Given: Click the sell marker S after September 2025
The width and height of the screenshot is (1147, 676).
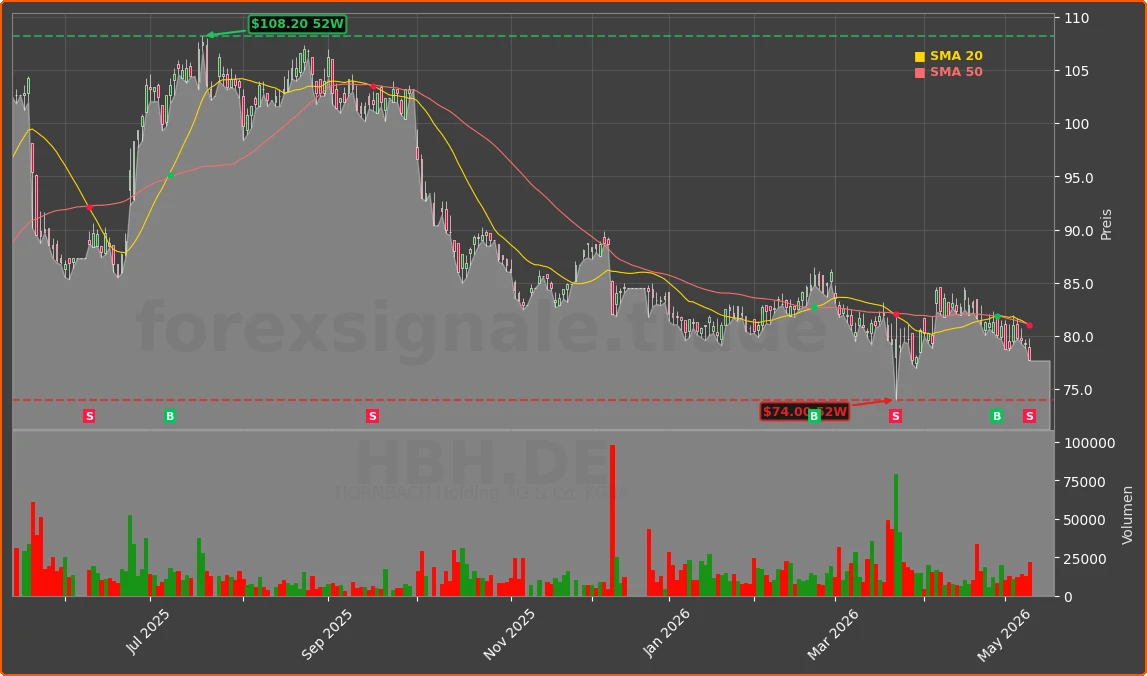Looking at the screenshot, I should pos(372,416).
